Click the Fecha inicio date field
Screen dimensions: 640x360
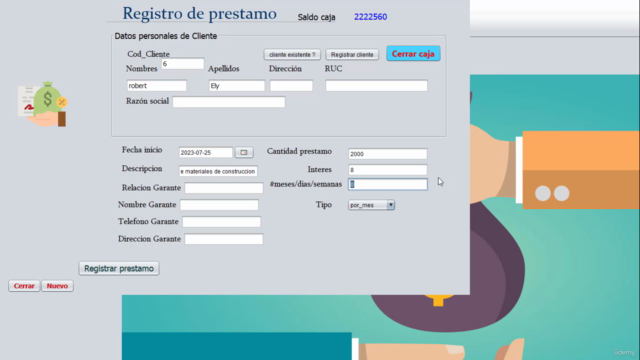click(206, 152)
